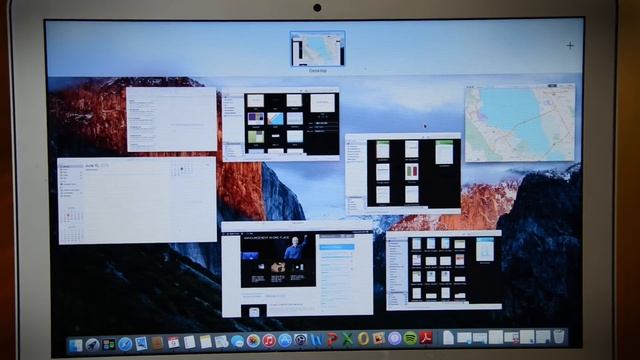This screenshot has width=640, height=360.
Task: Open Microsoft Word blue W icon
Action: [316, 340]
